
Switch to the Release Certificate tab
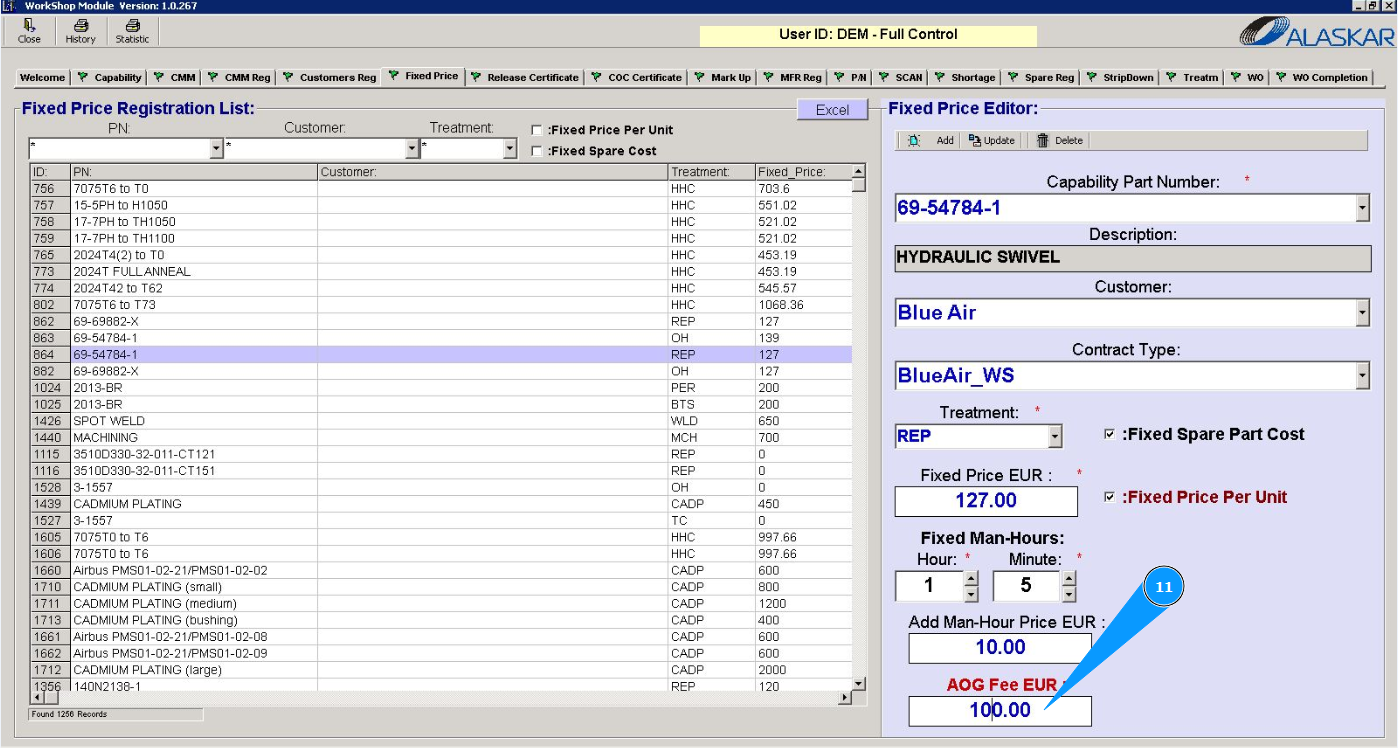524,77
